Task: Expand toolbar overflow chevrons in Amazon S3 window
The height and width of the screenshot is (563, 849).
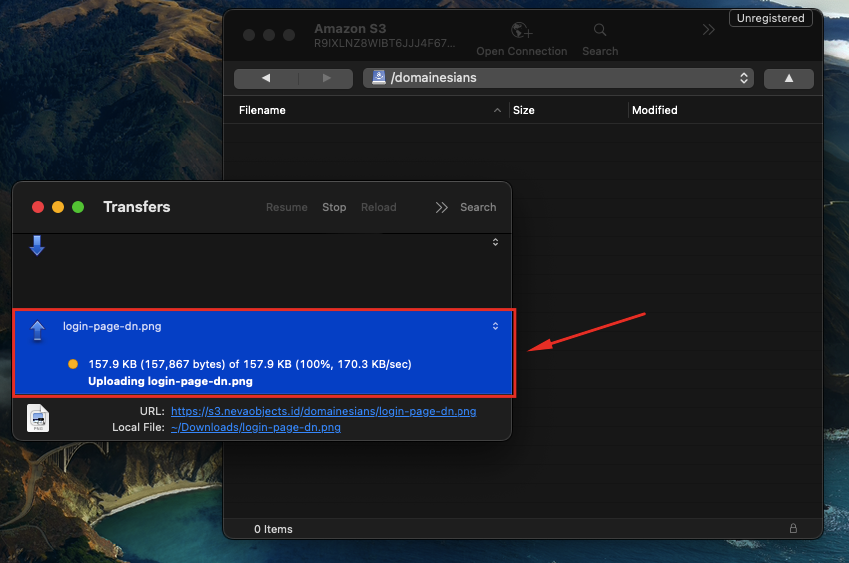Action: click(x=708, y=30)
